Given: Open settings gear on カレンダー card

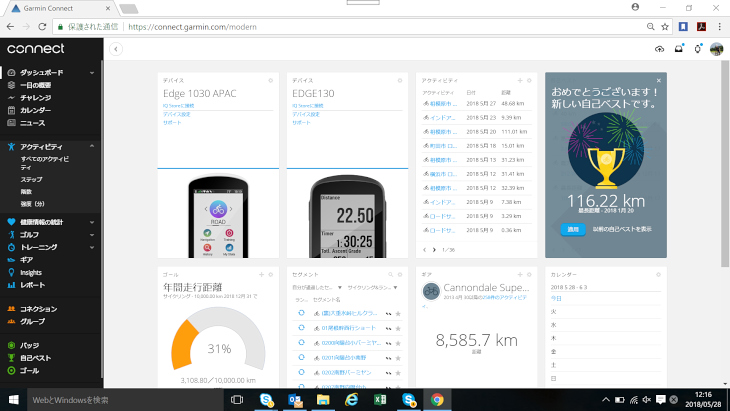Looking at the screenshot, I should [x=658, y=275].
